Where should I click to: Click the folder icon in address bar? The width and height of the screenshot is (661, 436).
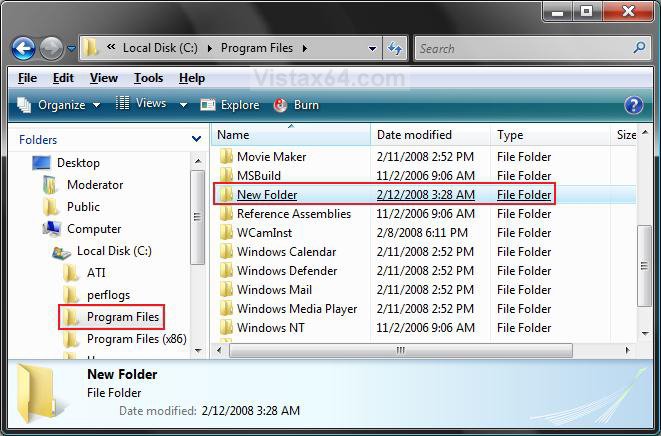[x=90, y=48]
